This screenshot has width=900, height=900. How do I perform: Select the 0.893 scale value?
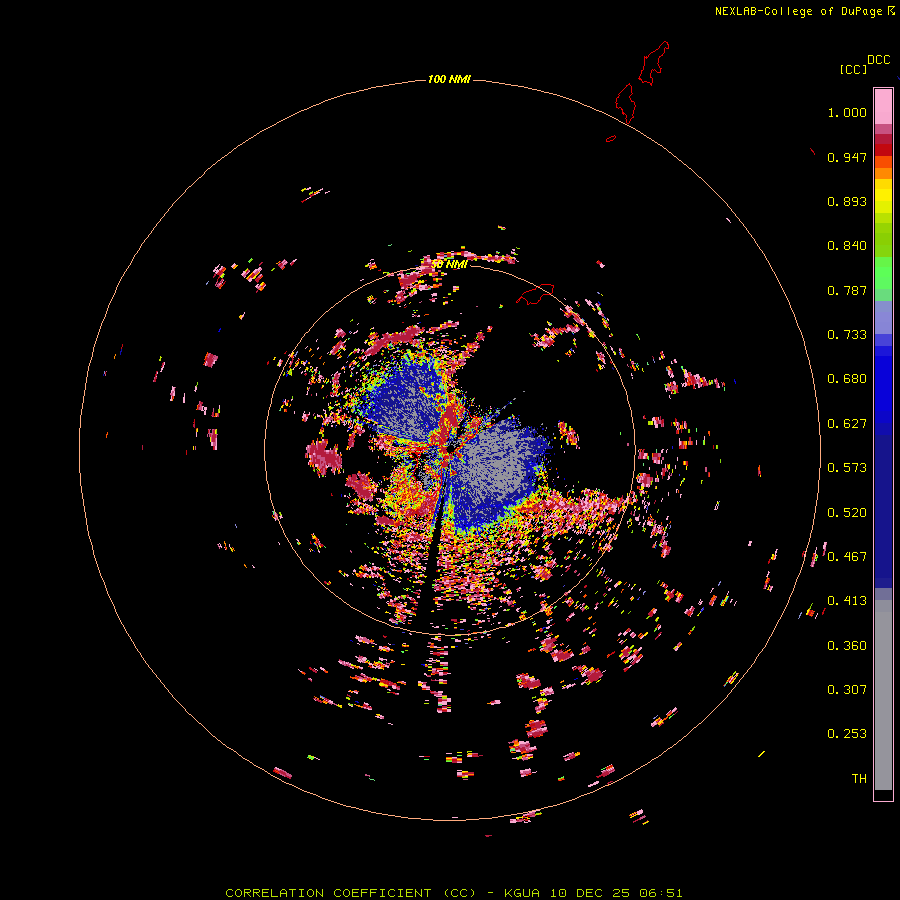(847, 201)
